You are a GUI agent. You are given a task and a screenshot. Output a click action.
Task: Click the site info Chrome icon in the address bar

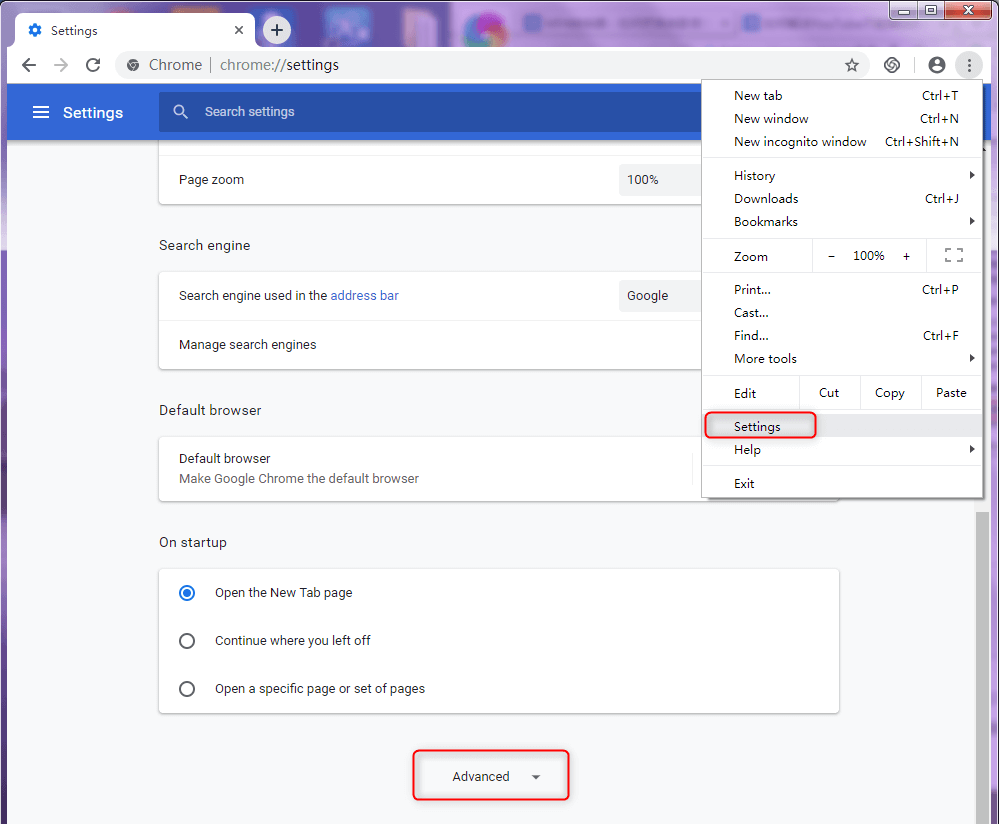(x=133, y=65)
